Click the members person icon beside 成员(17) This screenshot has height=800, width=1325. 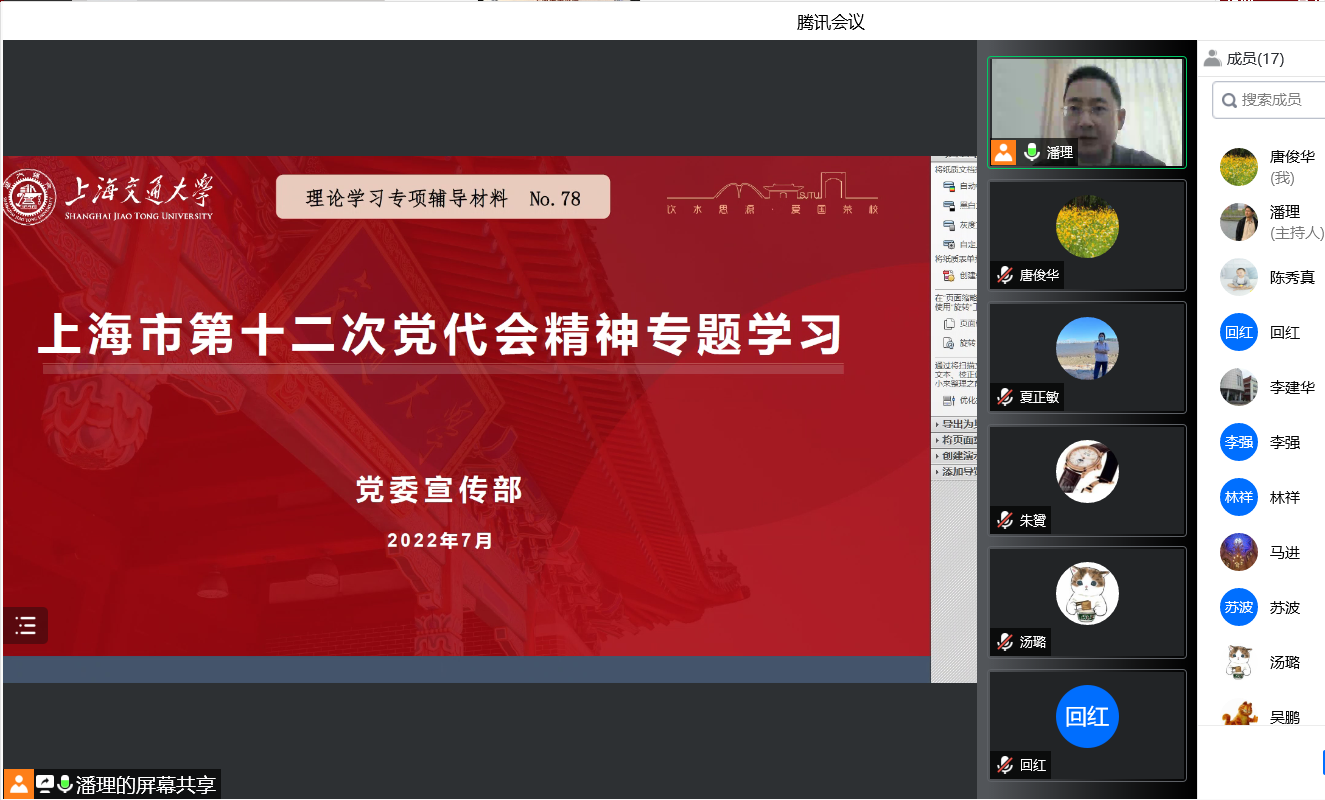[x=1212, y=57]
